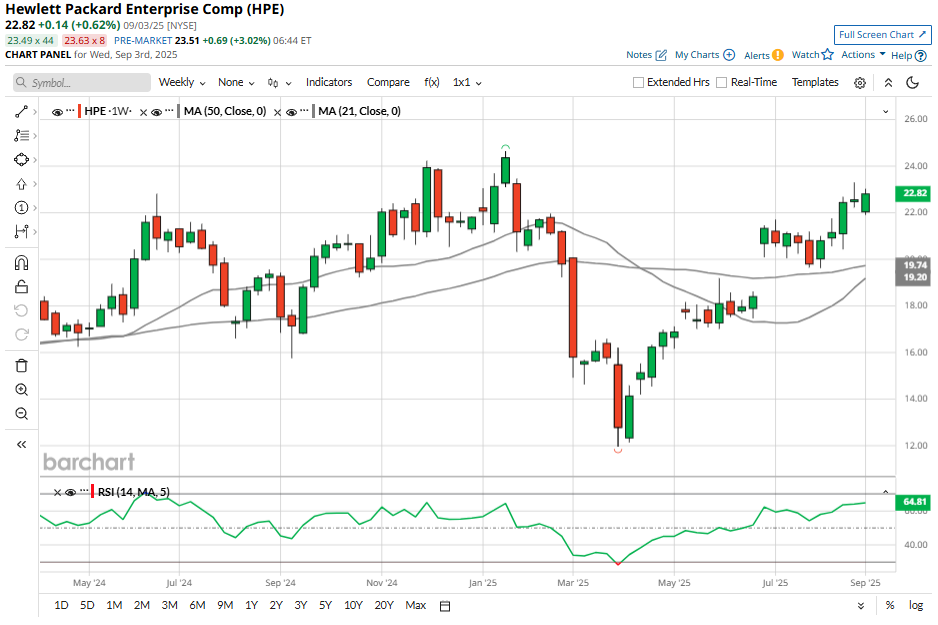Collapse the left drawing toolbar
This screenshot has width=938, height=625.
click(x=22, y=444)
